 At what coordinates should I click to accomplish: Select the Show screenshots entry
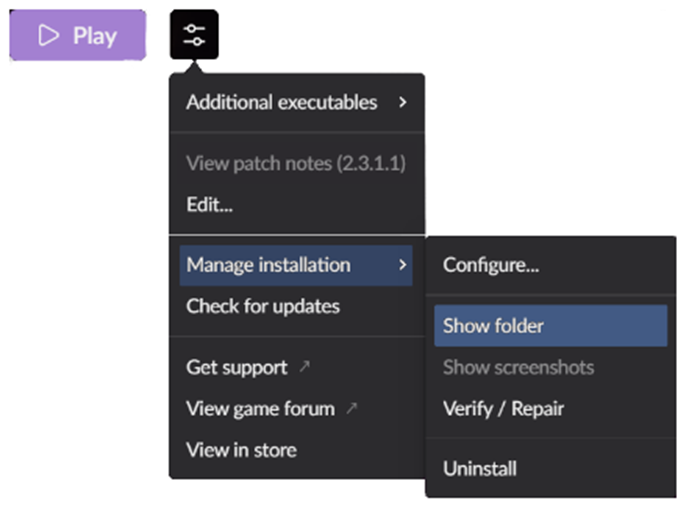pos(518,367)
